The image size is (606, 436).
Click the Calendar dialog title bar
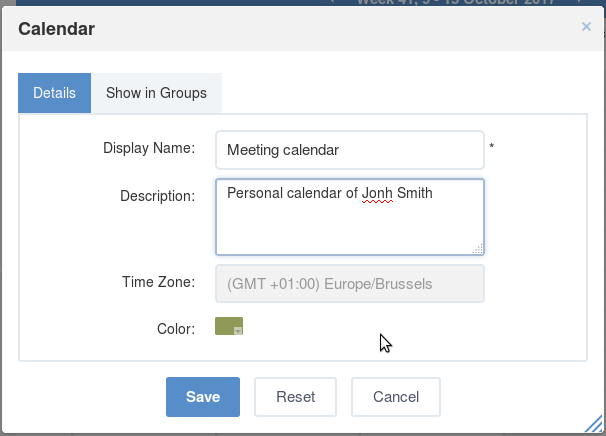[x=303, y=29]
